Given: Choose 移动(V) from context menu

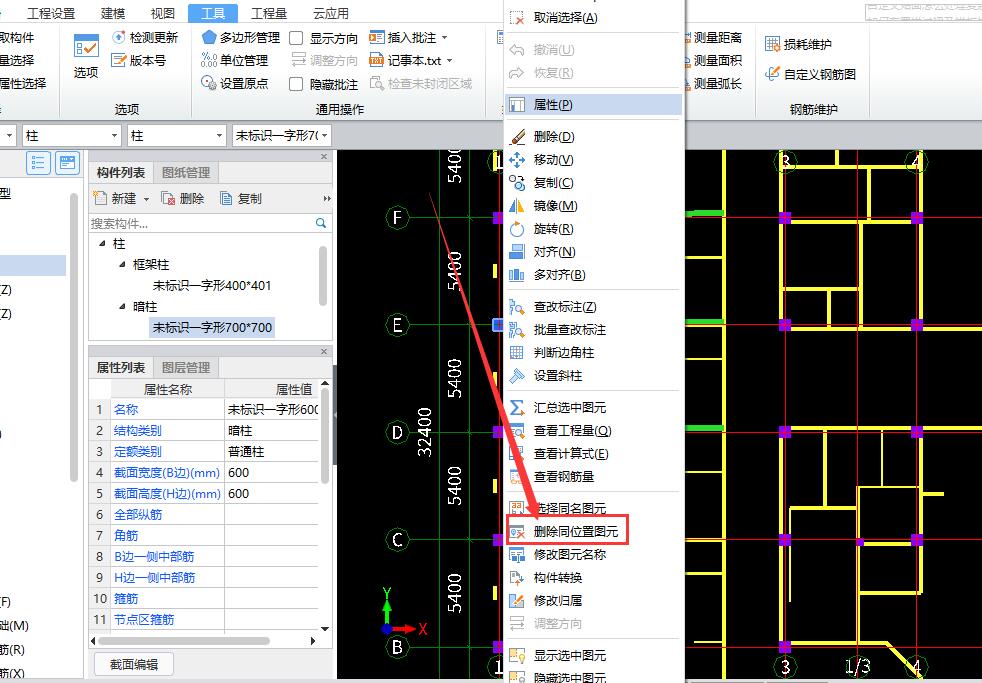Looking at the screenshot, I should [x=553, y=160].
